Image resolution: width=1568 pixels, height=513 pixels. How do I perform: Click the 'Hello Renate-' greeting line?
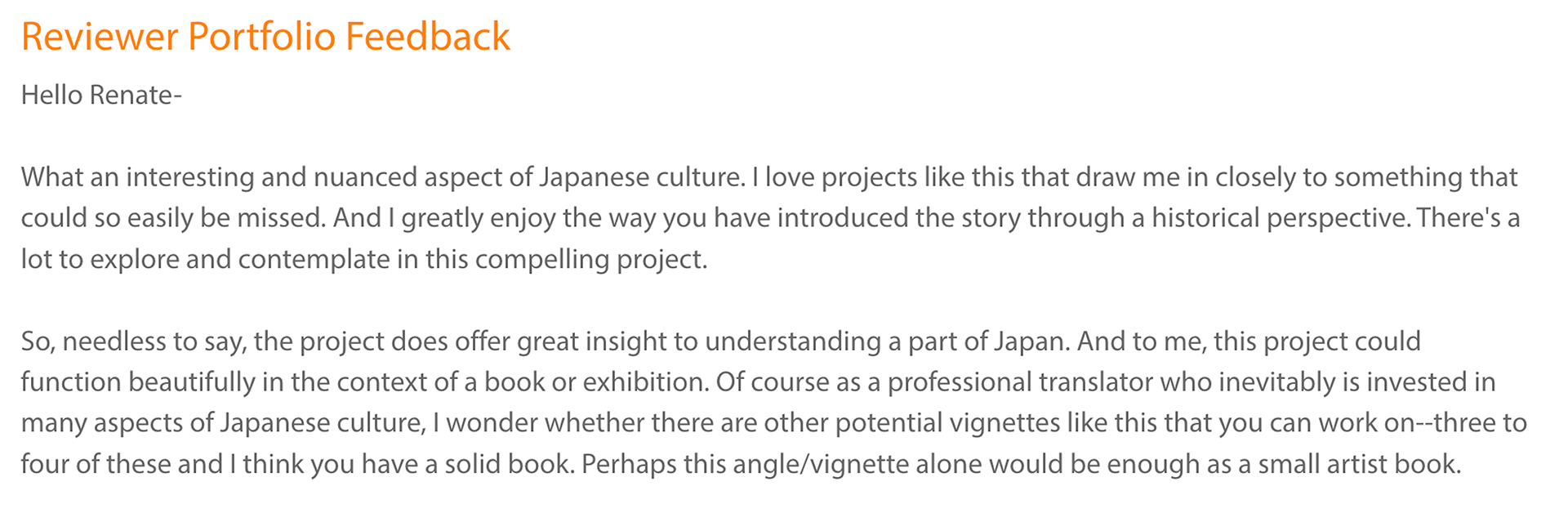[101, 96]
